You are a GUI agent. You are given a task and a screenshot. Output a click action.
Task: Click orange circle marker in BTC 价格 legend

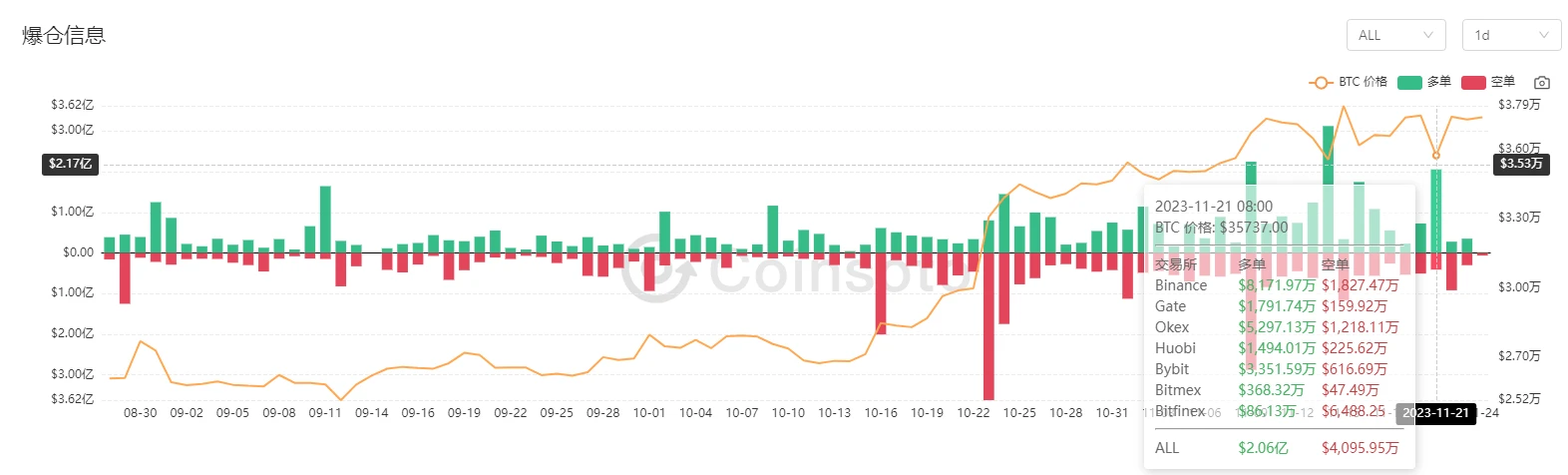1322,82
